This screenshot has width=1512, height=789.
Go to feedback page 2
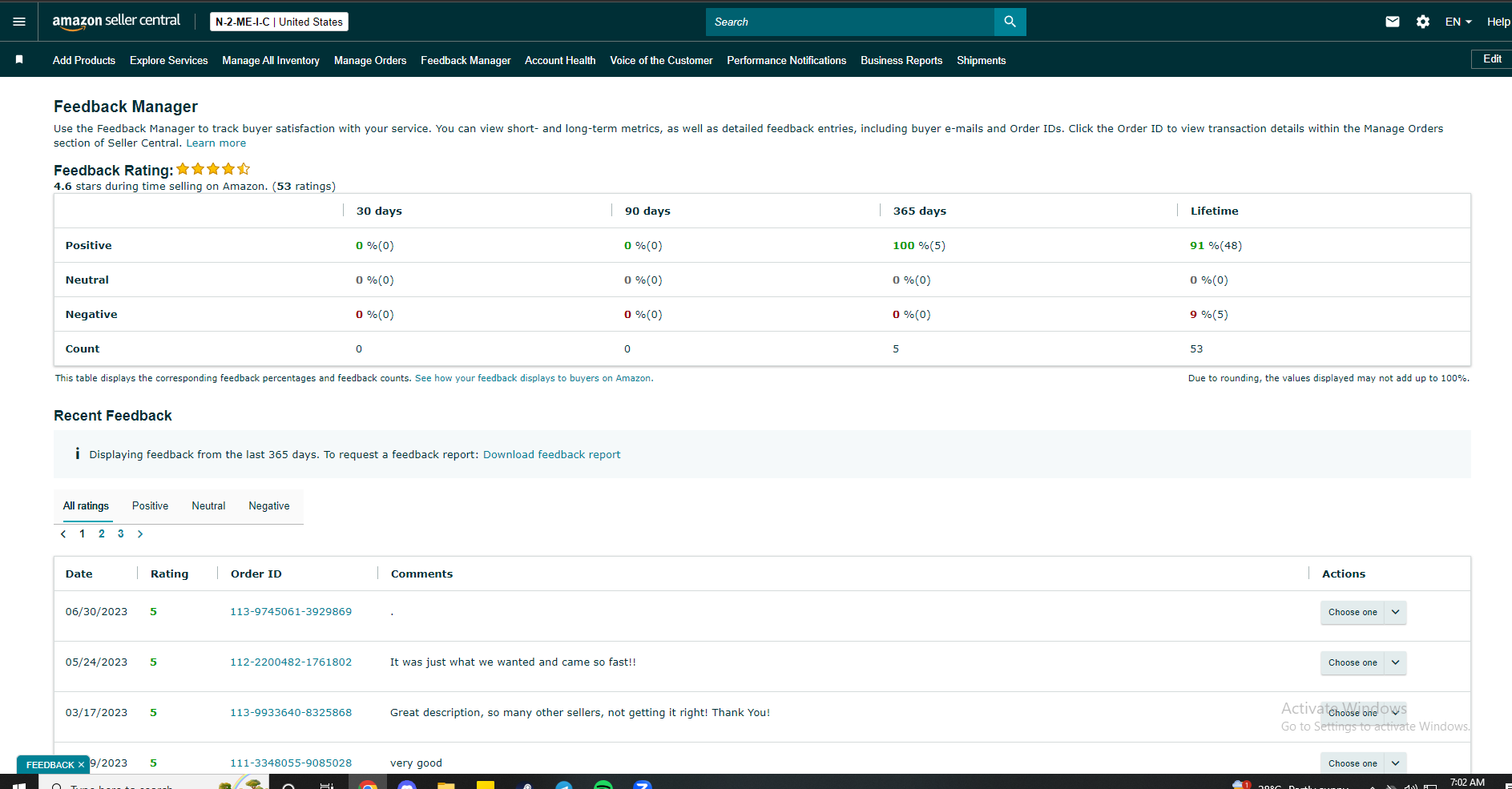[x=102, y=533]
